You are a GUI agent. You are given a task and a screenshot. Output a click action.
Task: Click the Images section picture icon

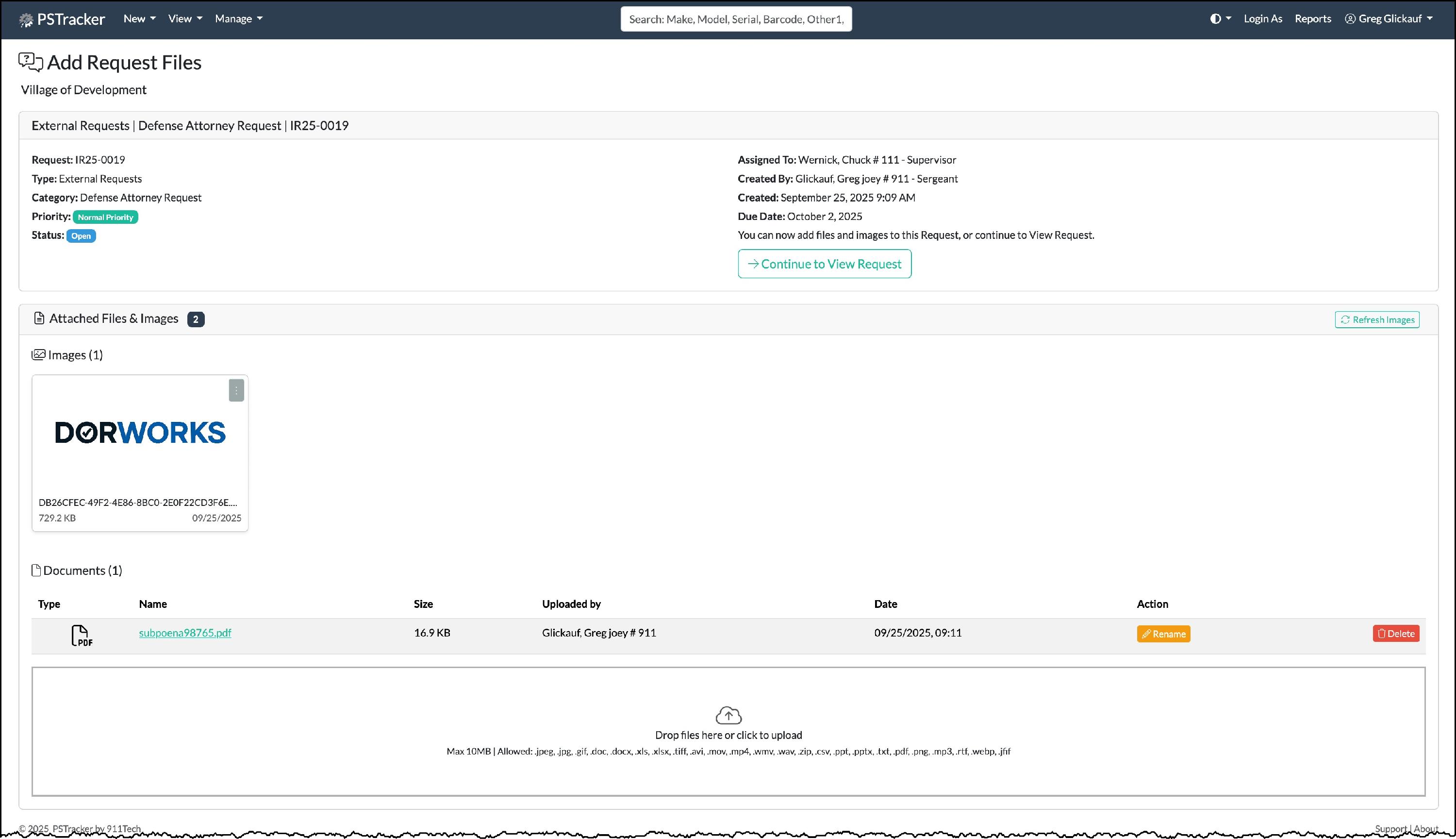(x=39, y=355)
